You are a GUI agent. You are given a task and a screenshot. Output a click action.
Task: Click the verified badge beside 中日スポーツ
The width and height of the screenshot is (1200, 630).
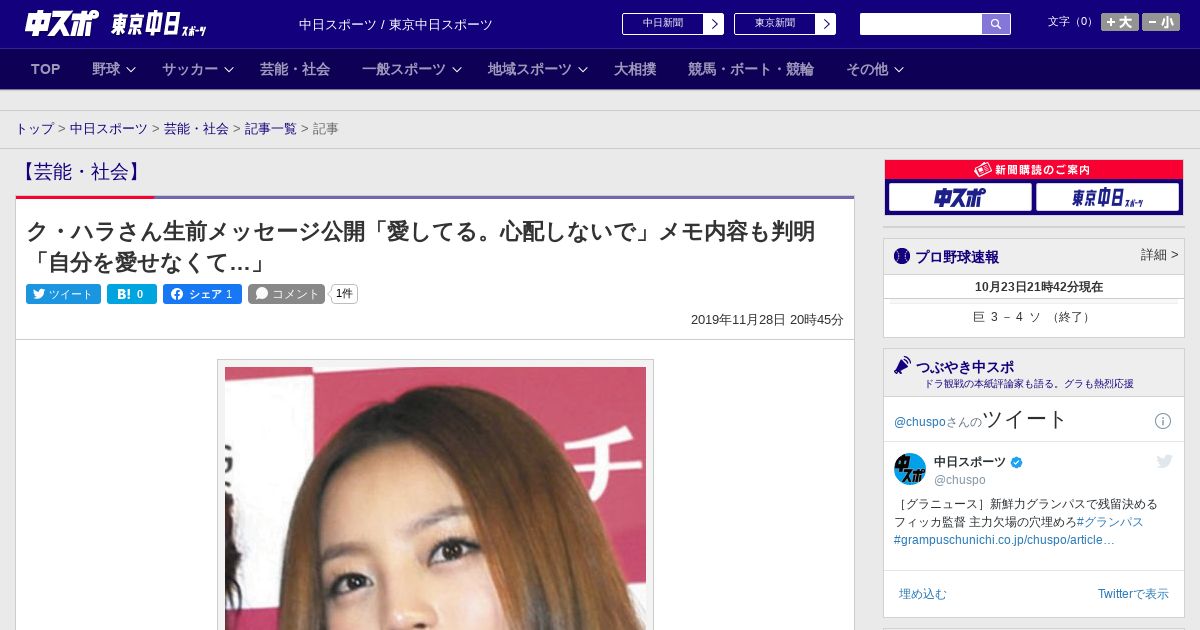click(x=1017, y=462)
